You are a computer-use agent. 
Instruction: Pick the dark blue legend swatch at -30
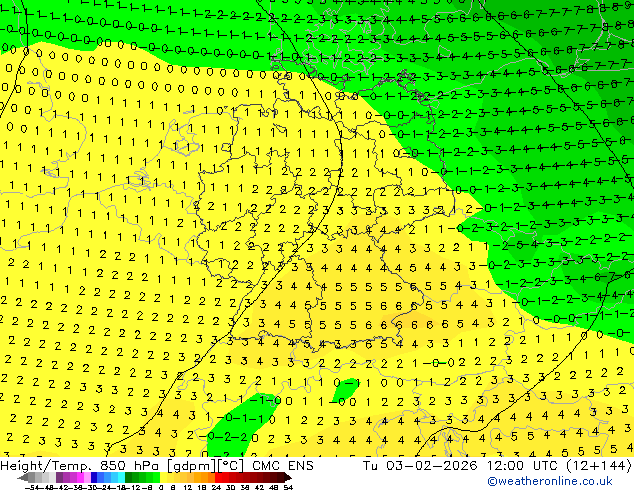click(94, 477)
